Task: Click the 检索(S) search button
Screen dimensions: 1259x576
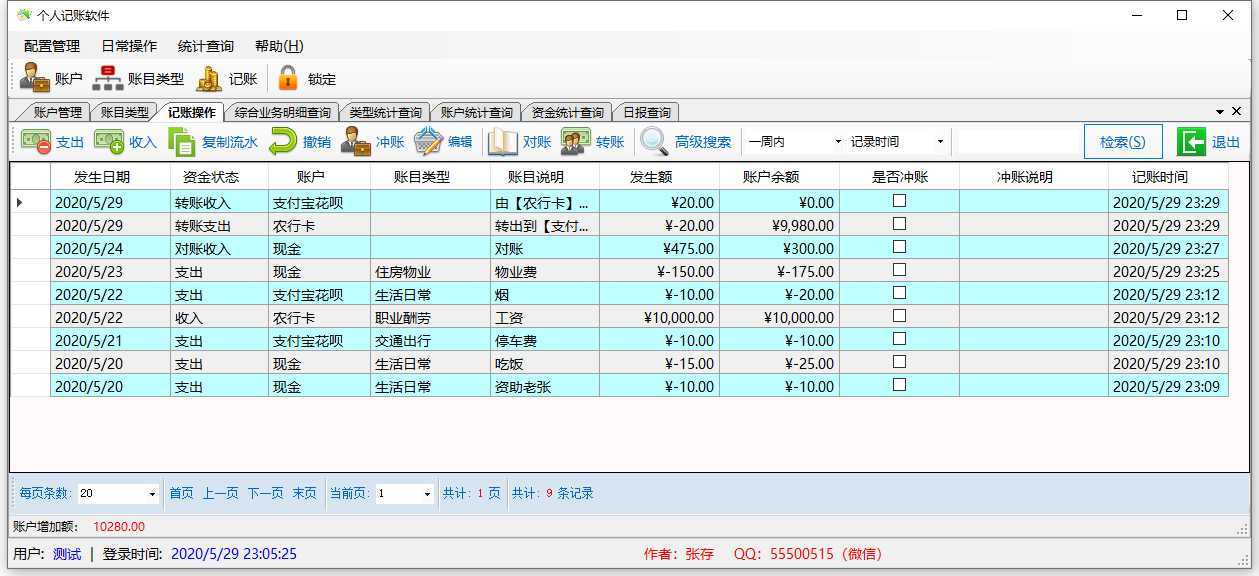Action: [1122, 142]
